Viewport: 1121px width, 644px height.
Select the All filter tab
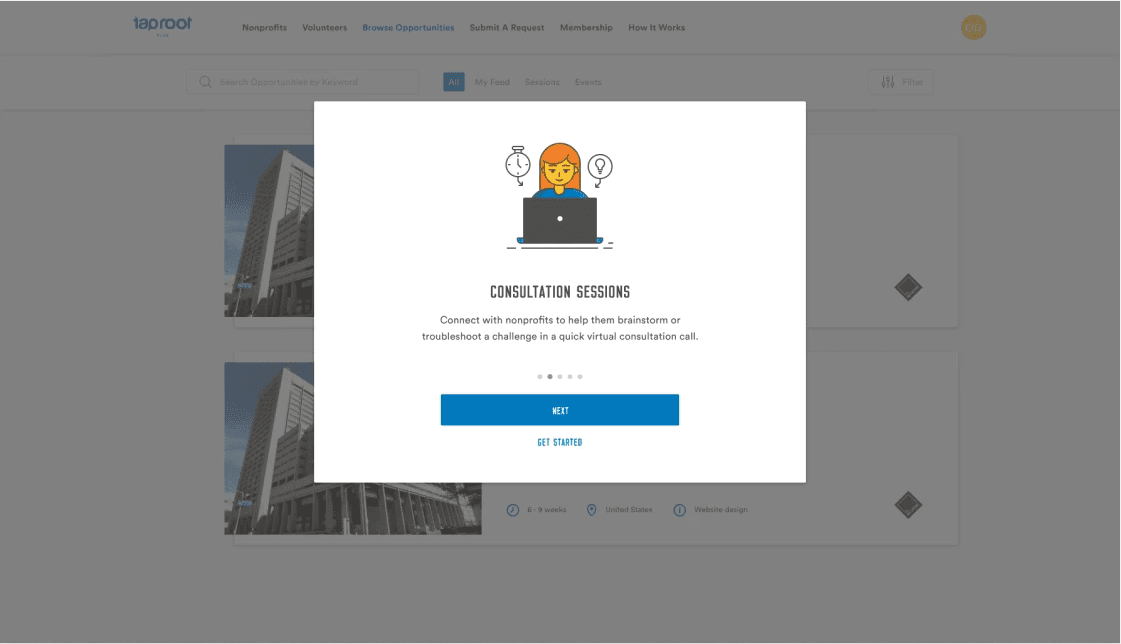tap(454, 82)
